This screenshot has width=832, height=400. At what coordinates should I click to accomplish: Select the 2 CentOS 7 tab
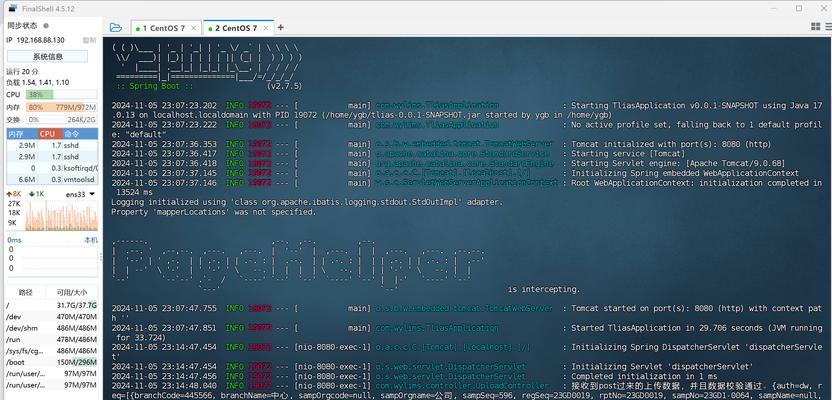click(x=239, y=28)
